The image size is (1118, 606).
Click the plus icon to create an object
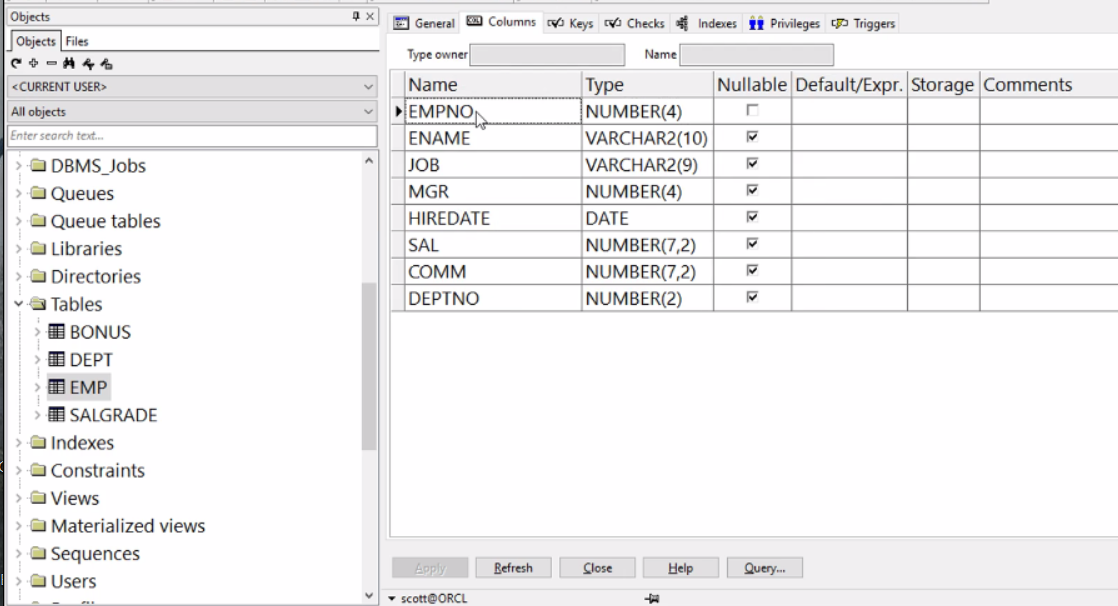click(x=34, y=63)
